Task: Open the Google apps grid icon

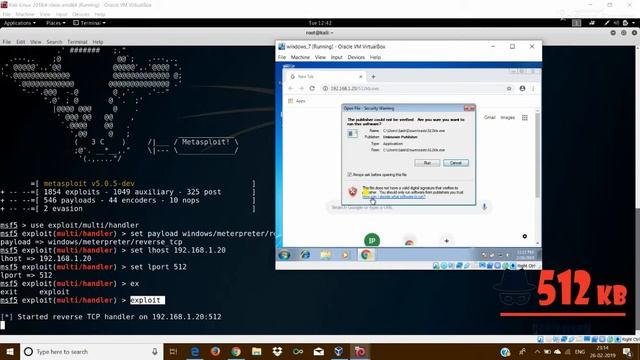Action: coord(524,118)
